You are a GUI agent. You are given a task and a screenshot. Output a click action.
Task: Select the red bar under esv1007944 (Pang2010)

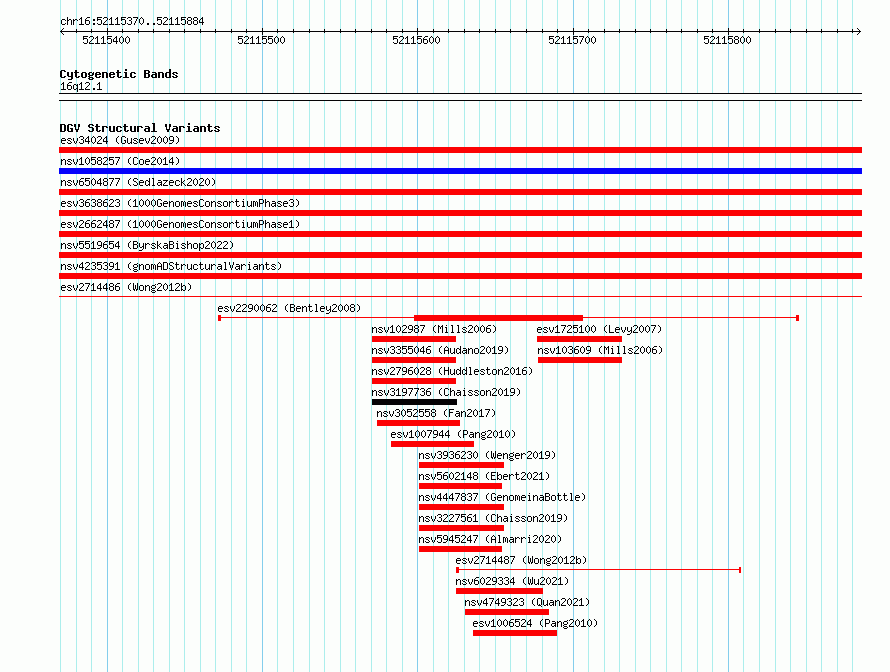pos(433,444)
